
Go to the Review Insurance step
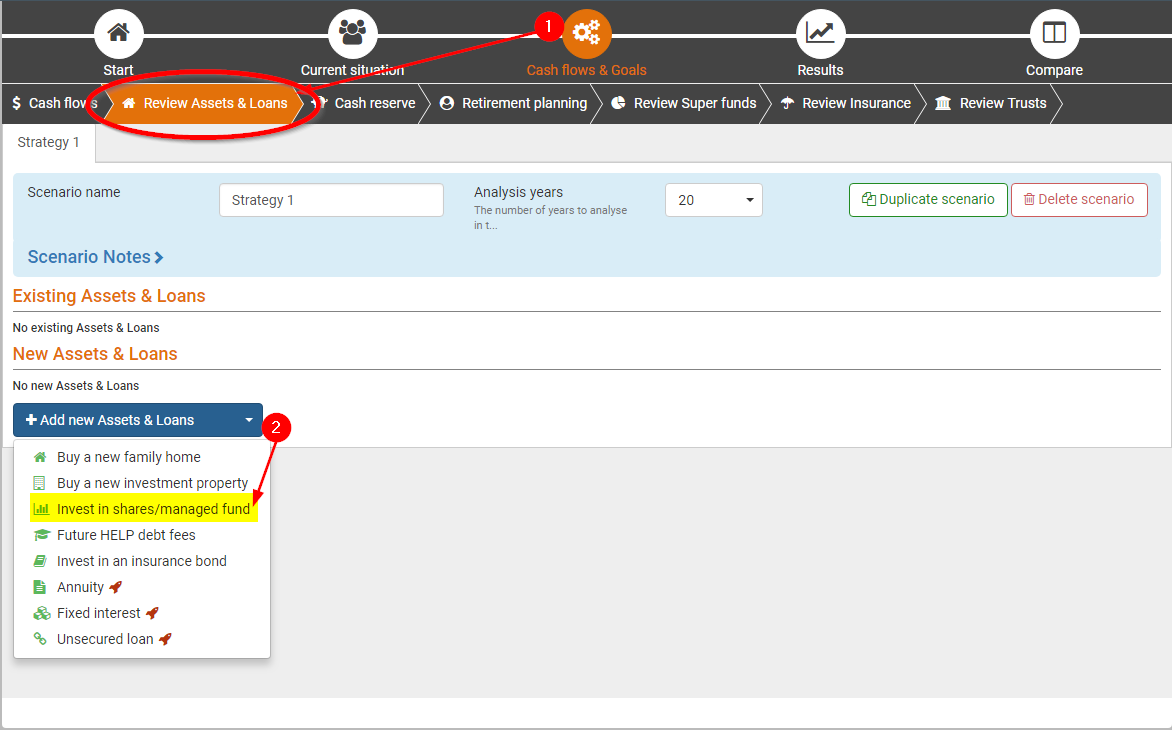coord(846,103)
